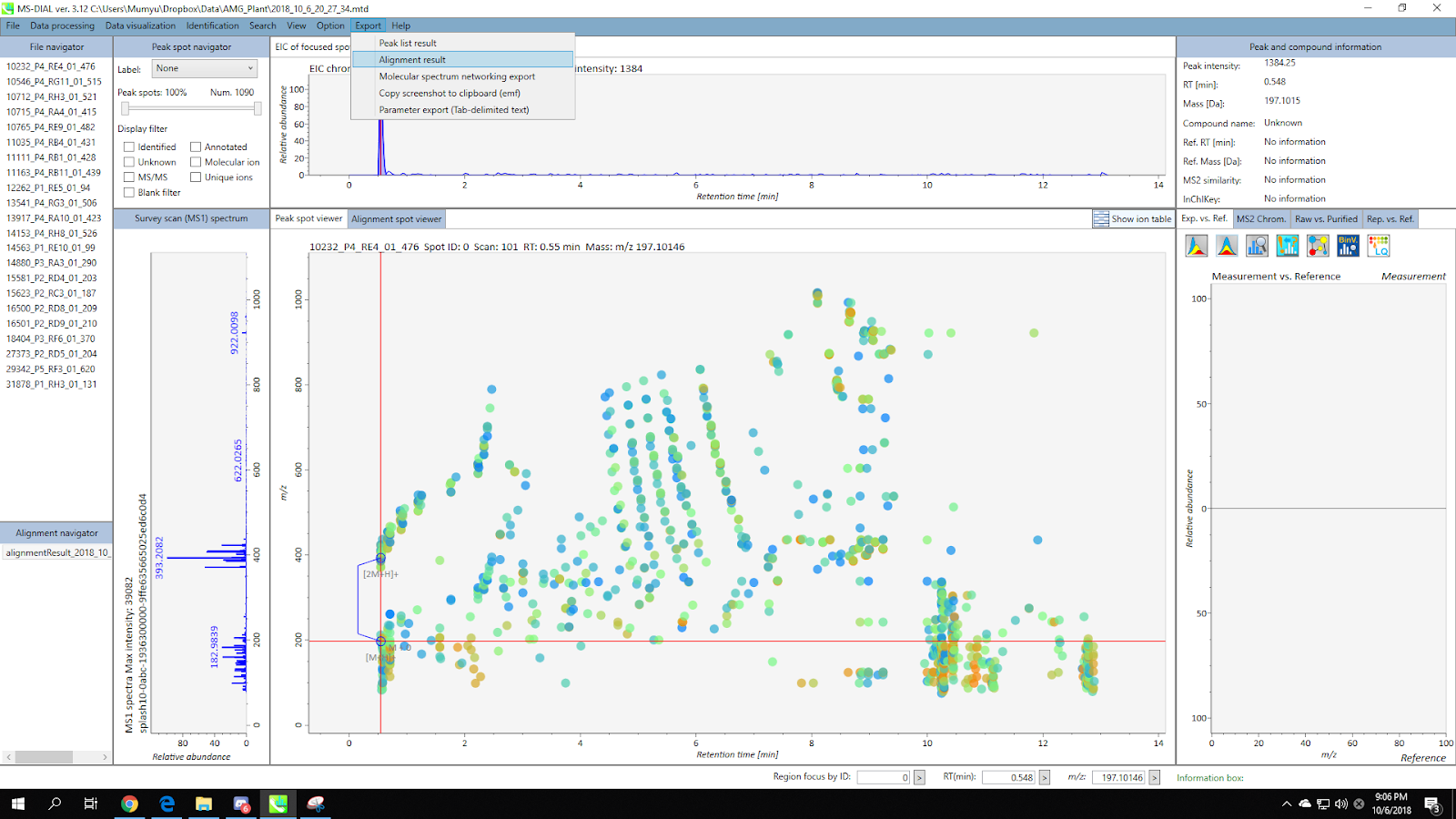Screen dimensions: 1456x819
Task: Enable the Annotated display filter checkbox
Action: pyautogui.click(x=196, y=147)
